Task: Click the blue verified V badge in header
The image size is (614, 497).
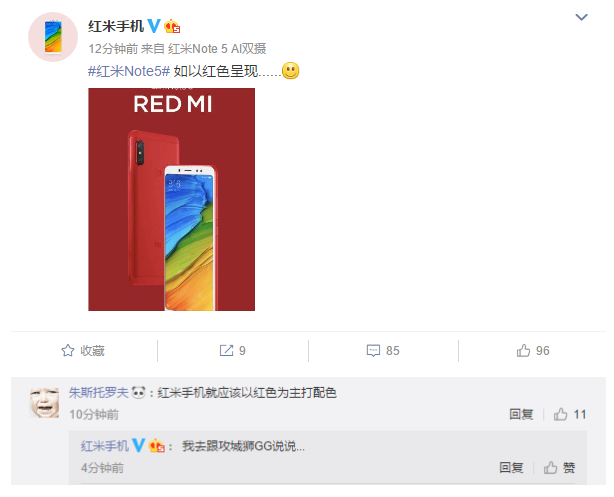Action: click(x=154, y=26)
